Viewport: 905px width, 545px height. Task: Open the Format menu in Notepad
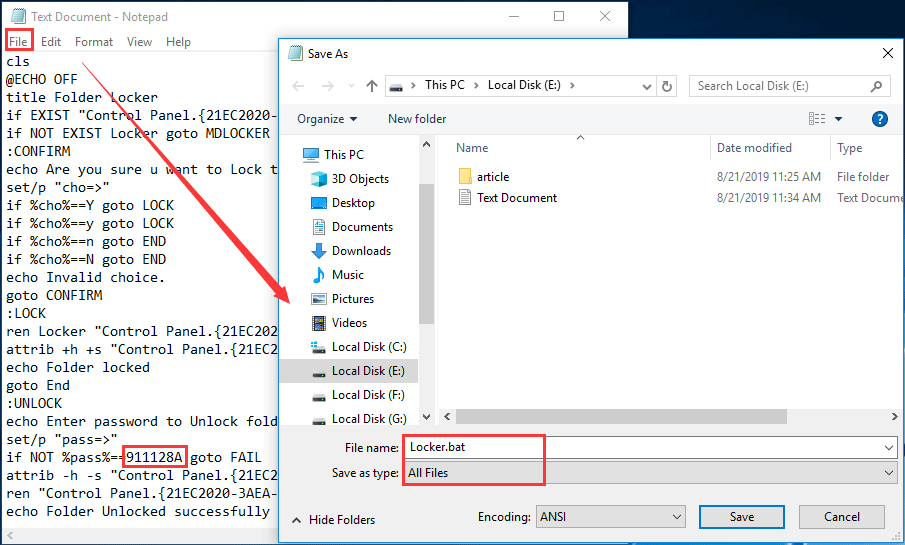[94, 42]
